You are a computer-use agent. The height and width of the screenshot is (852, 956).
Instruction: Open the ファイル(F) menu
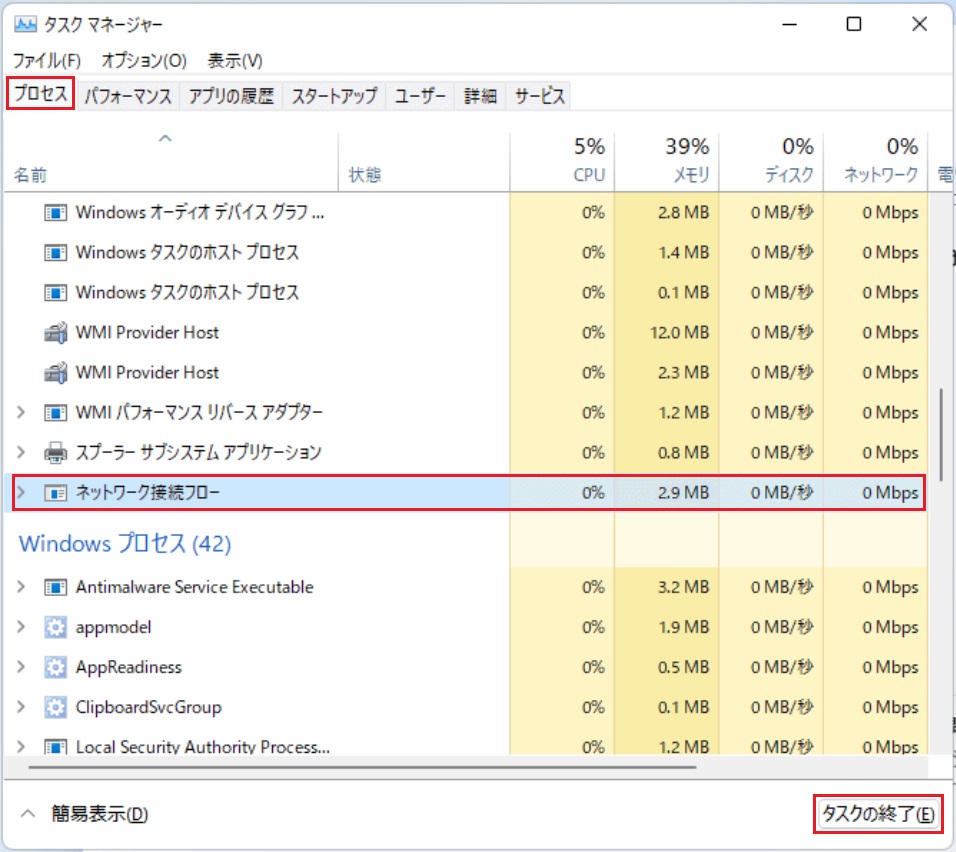[47, 60]
